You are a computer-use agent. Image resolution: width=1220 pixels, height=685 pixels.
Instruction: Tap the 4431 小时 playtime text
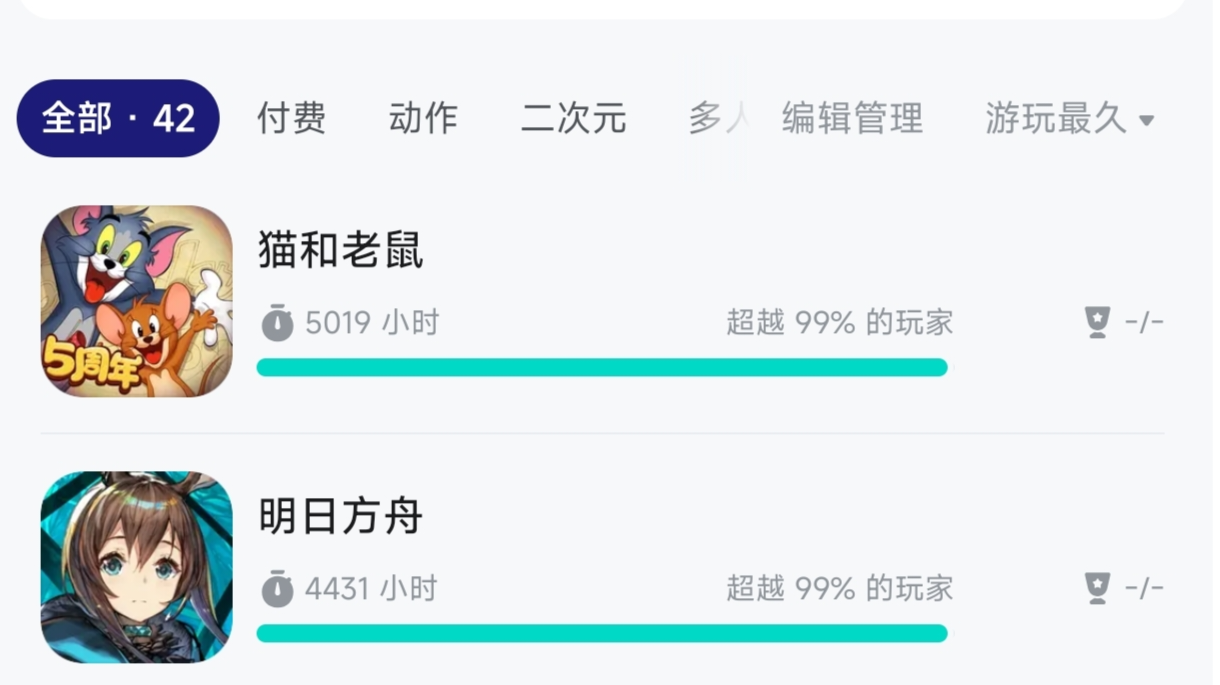click(x=372, y=589)
